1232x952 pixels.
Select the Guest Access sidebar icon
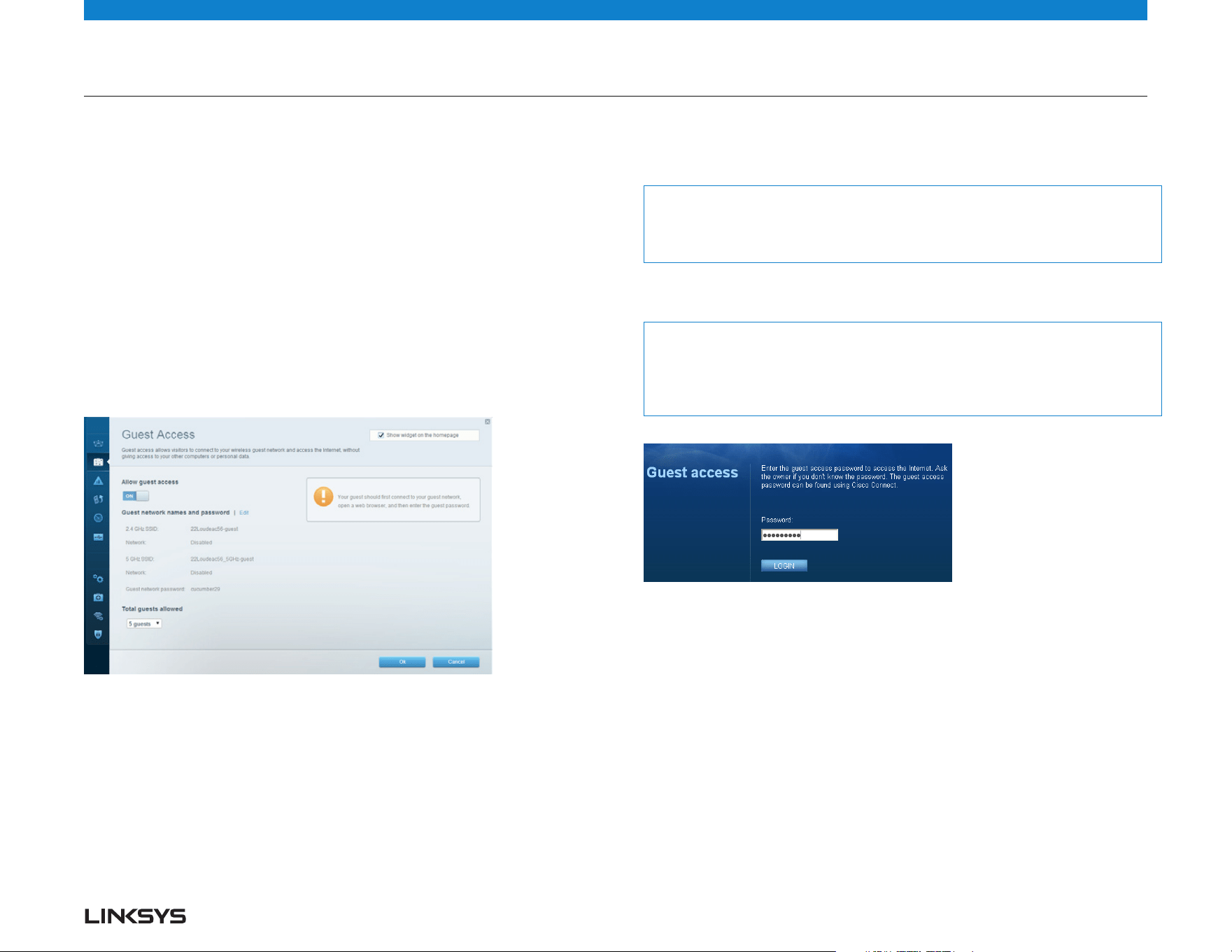tap(98, 462)
